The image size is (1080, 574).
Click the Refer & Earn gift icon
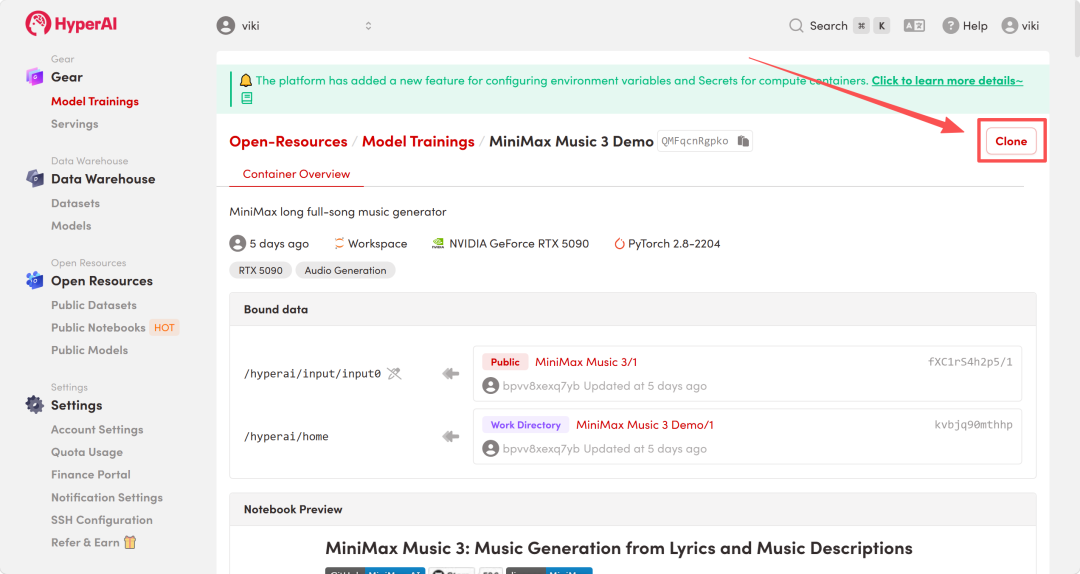click(x=130, y=542)
